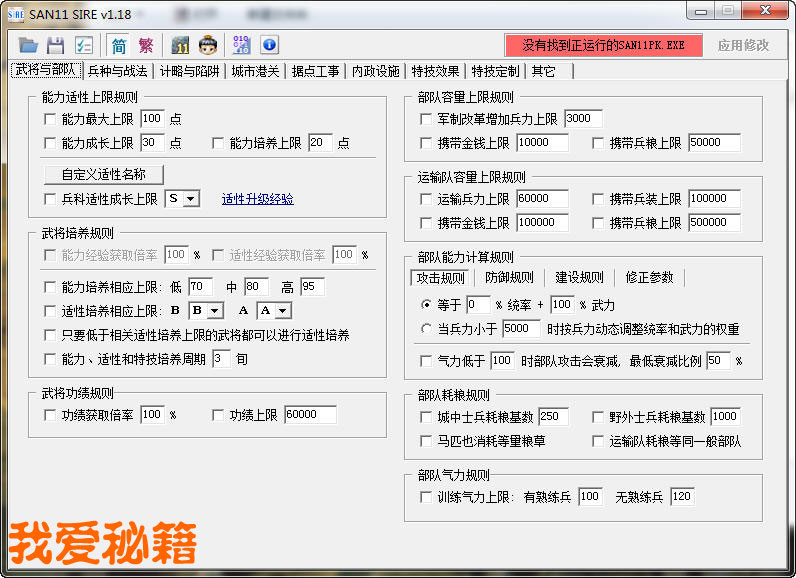
Task: Click the checklist icon in toolbar
Action: coord(84,45)
